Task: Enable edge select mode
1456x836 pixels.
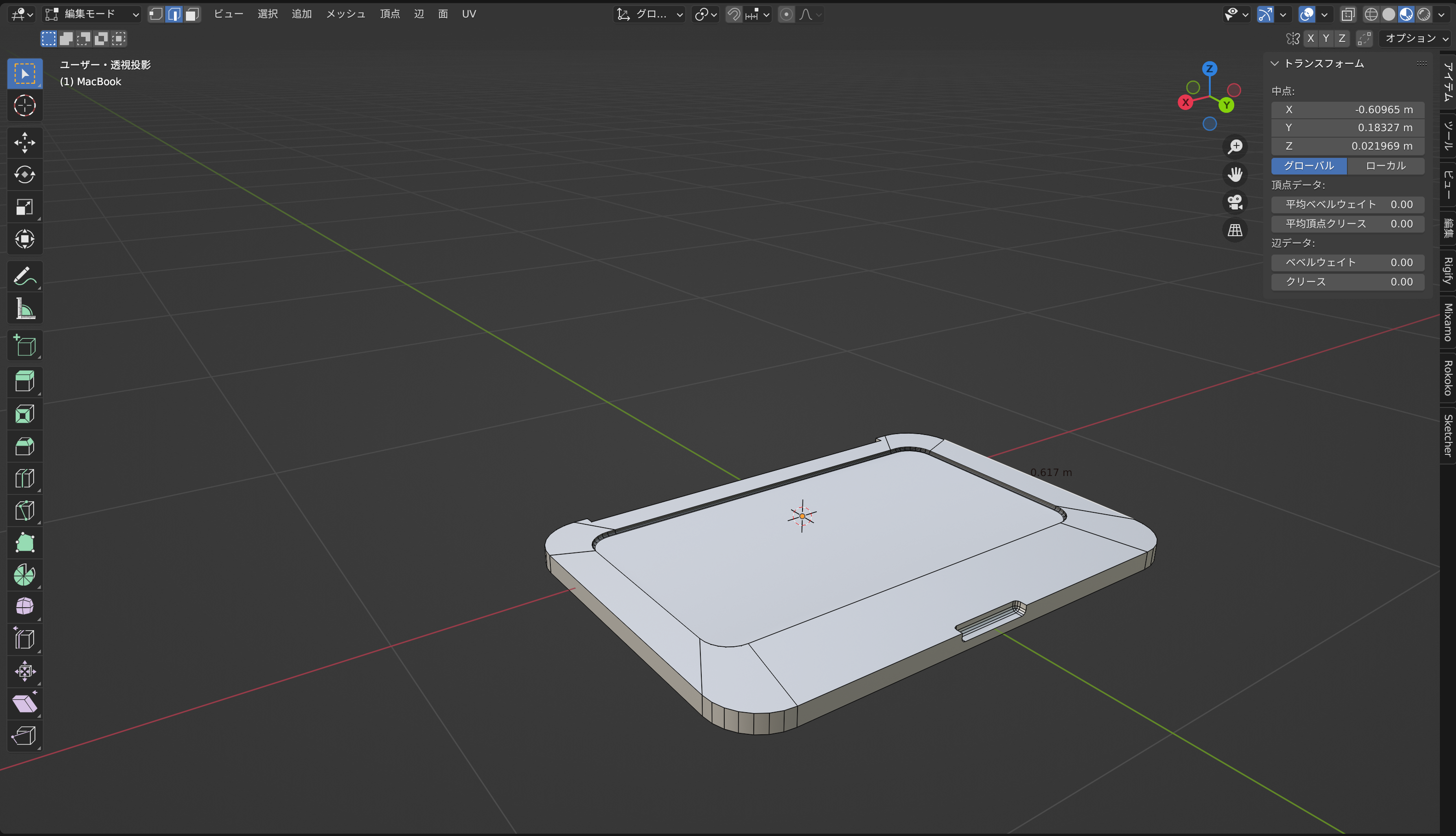Action: click(x=174, y=14)
